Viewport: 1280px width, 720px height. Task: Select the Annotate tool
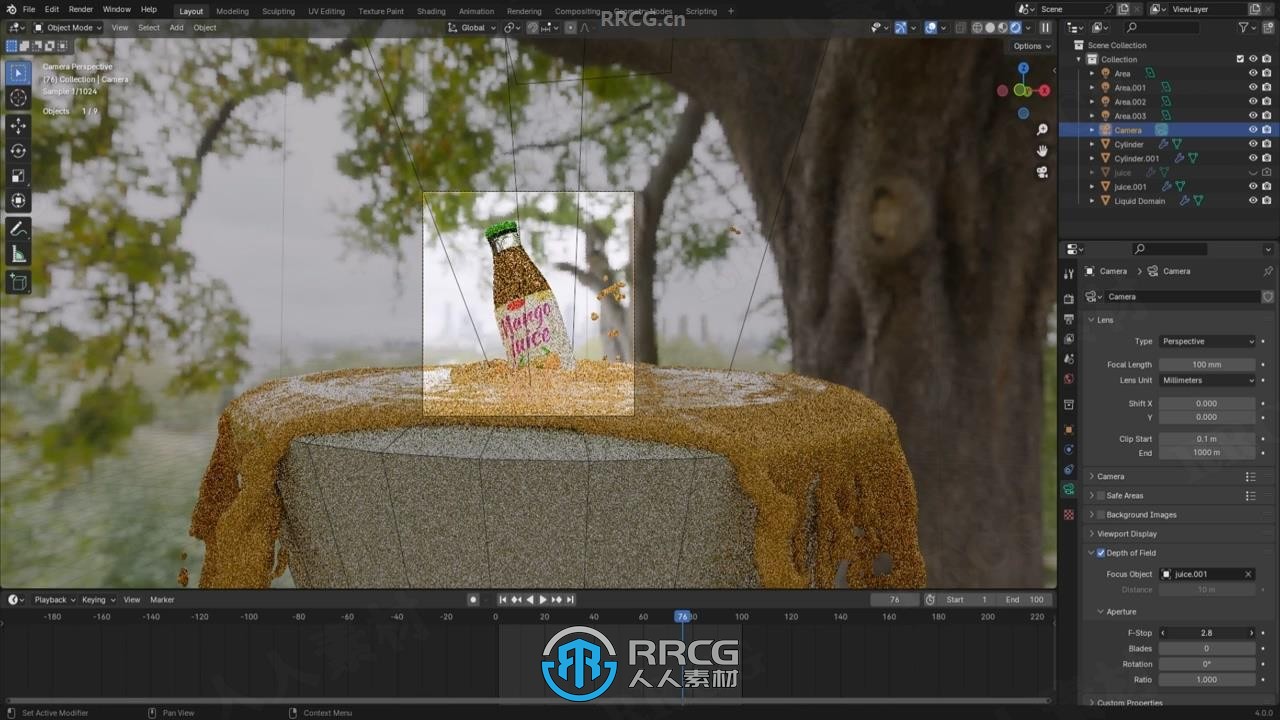[x=18, y=229]
